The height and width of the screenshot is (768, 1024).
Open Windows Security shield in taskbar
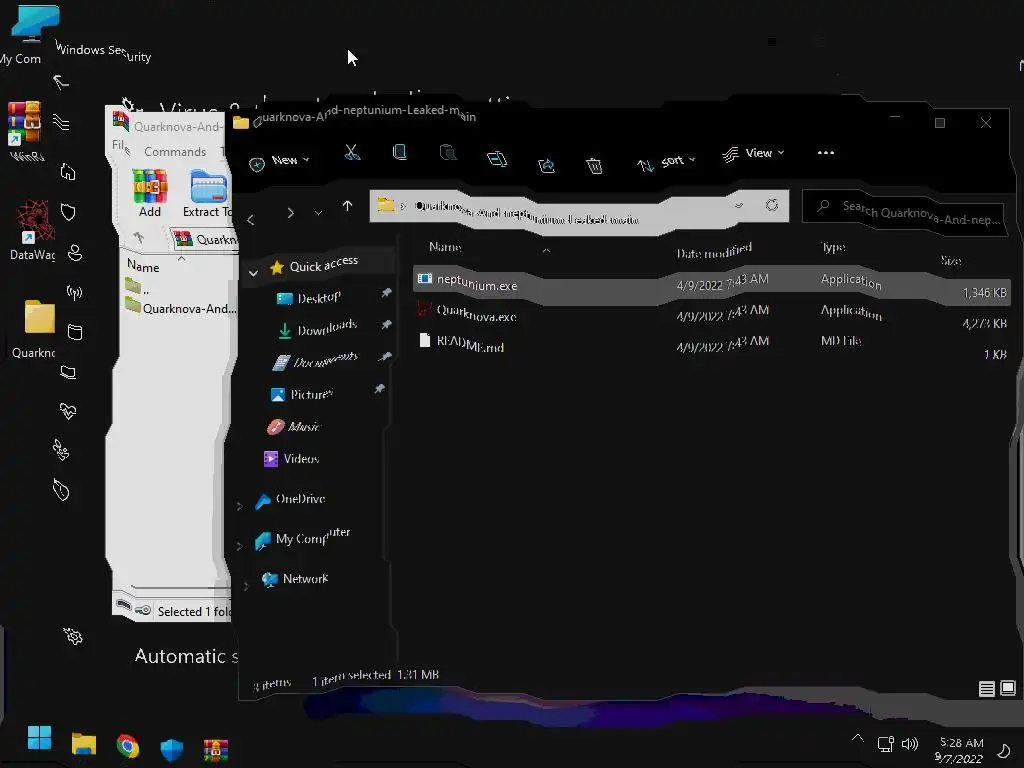point(171,749)
